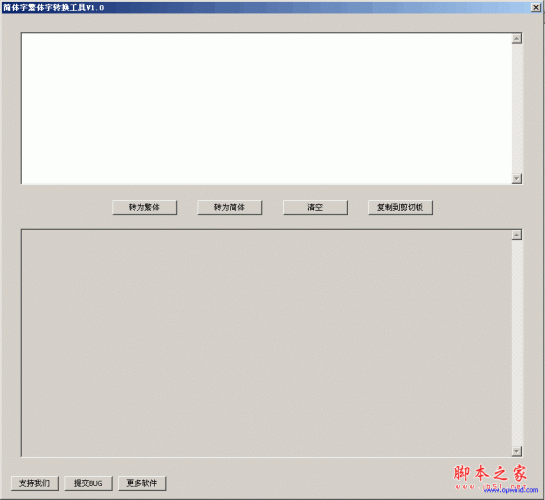Click the output box vertical scrollbar track
Image resolution: width=545 pixels, height=500 pixels.
(517, 343)
